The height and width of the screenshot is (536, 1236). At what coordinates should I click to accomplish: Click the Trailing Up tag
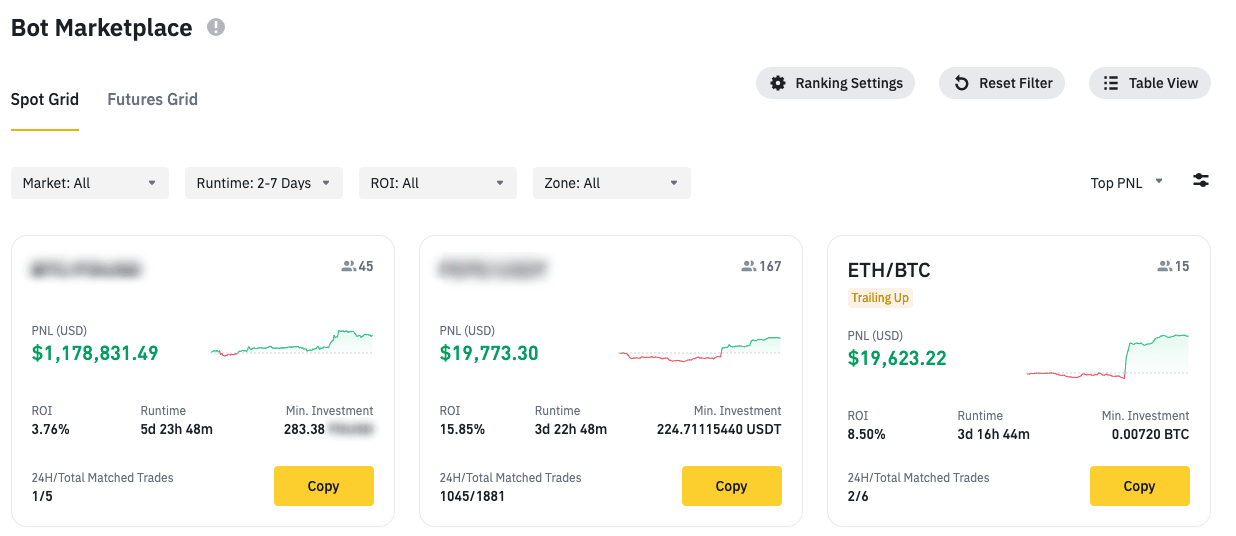point(880,298)
